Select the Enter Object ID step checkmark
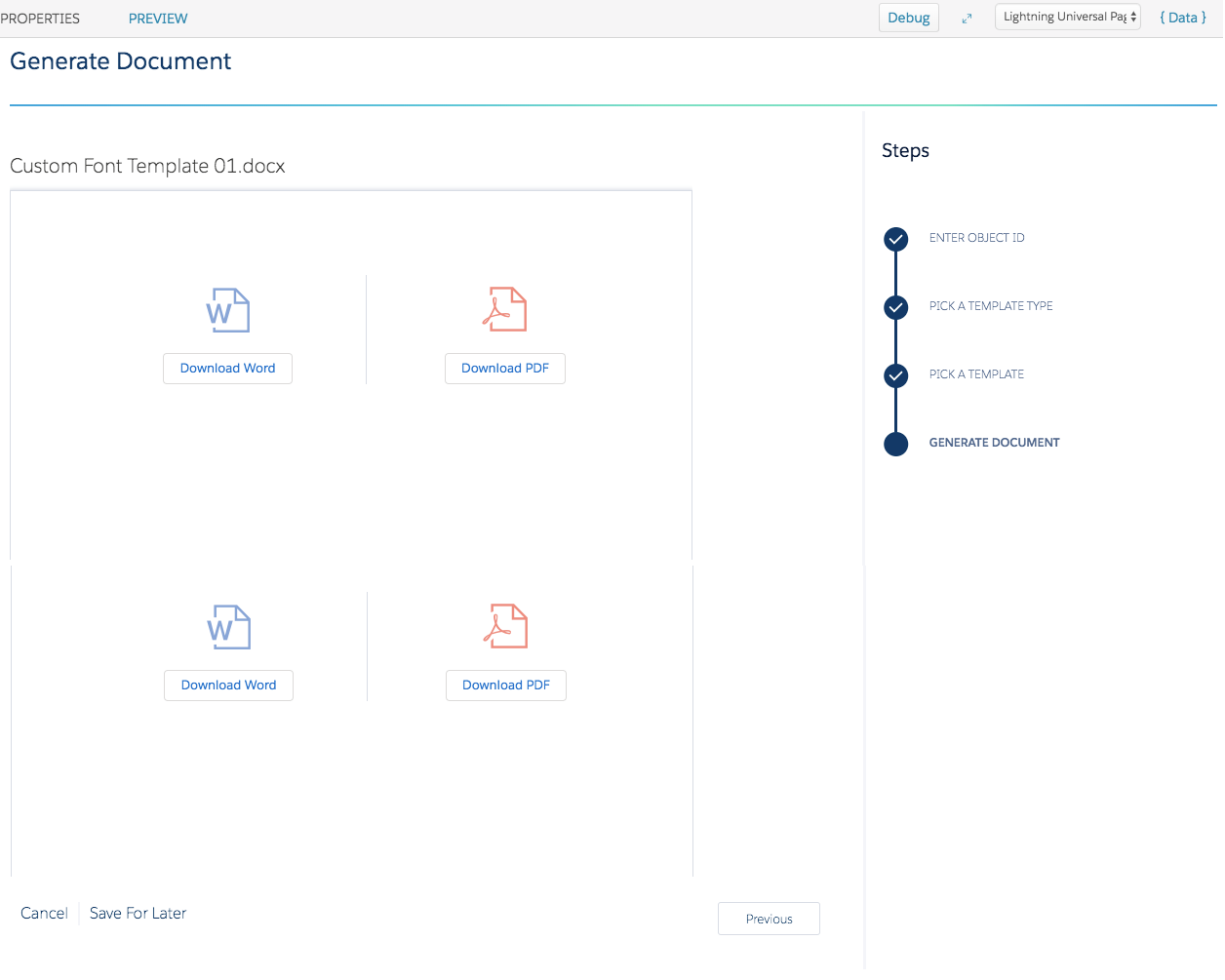The image size is (1225, 980). (x=895, y=239)
